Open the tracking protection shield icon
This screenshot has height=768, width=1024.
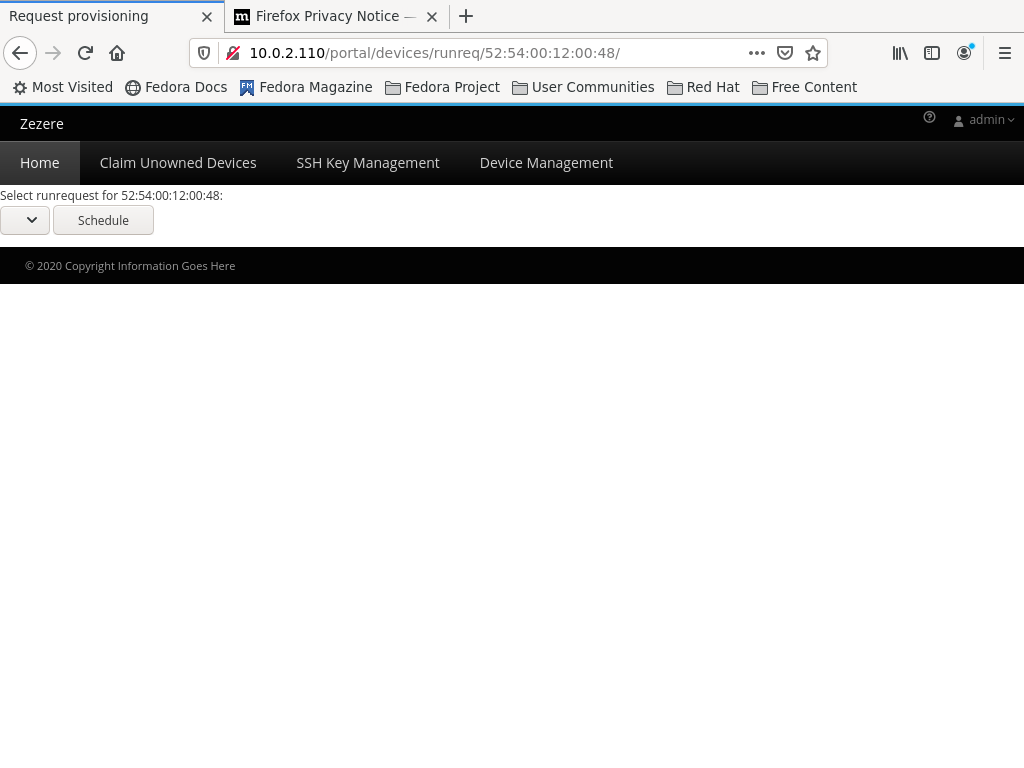pos(204,53)
